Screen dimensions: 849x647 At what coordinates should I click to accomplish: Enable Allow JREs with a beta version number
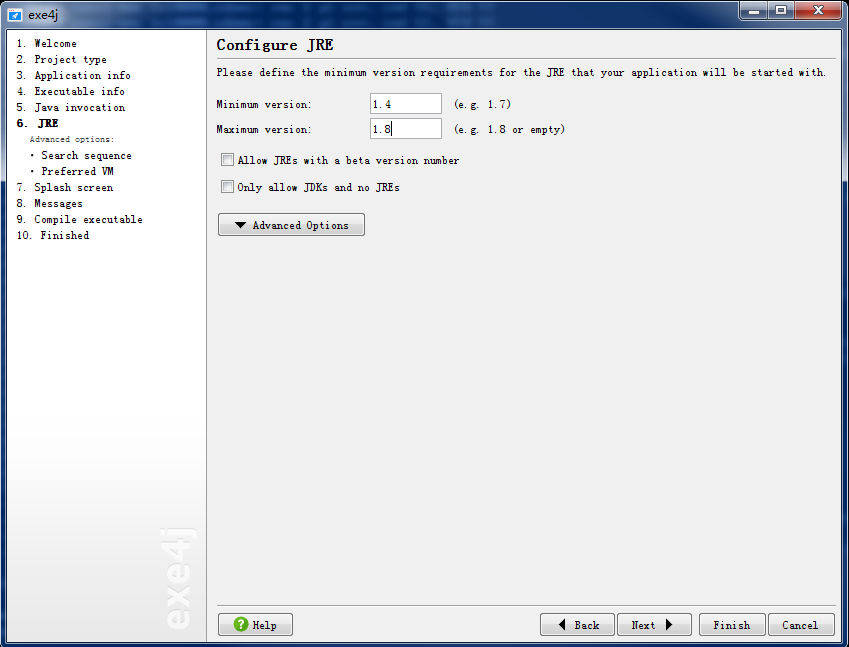coord(227,160)
